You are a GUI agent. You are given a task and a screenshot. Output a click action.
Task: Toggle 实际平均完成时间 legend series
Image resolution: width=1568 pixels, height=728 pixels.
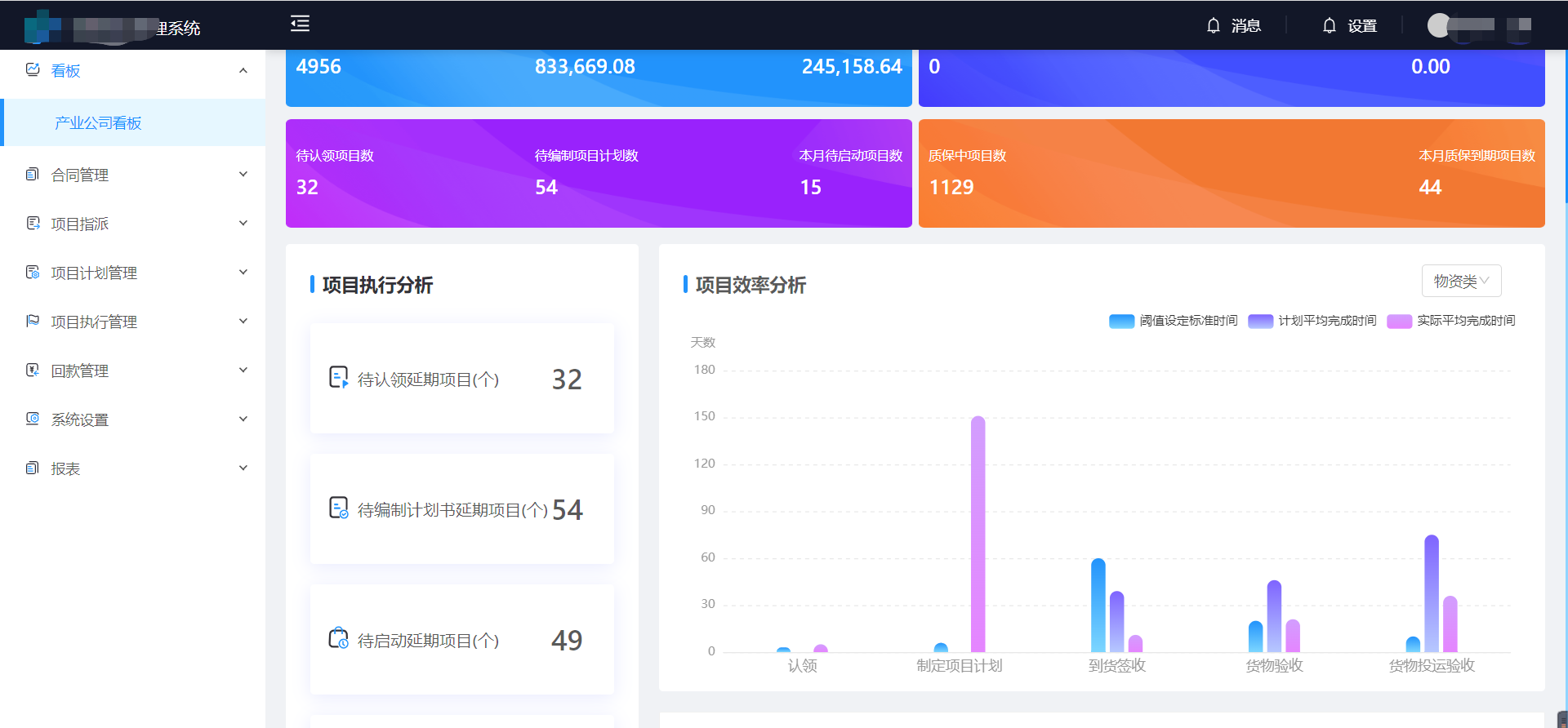[x=1451, y=321]
